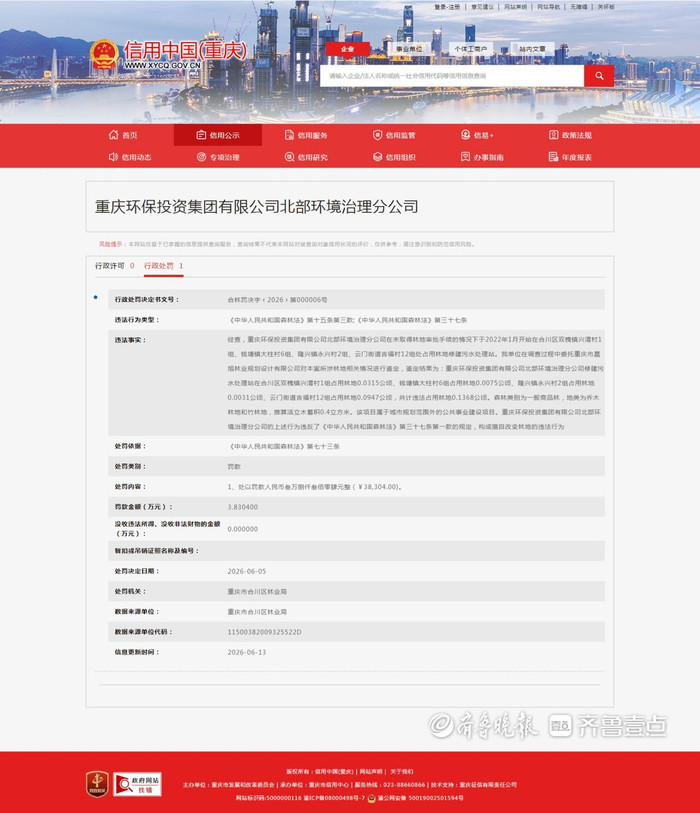Click the 信用中国(重庆) national emblem logo

104,54
